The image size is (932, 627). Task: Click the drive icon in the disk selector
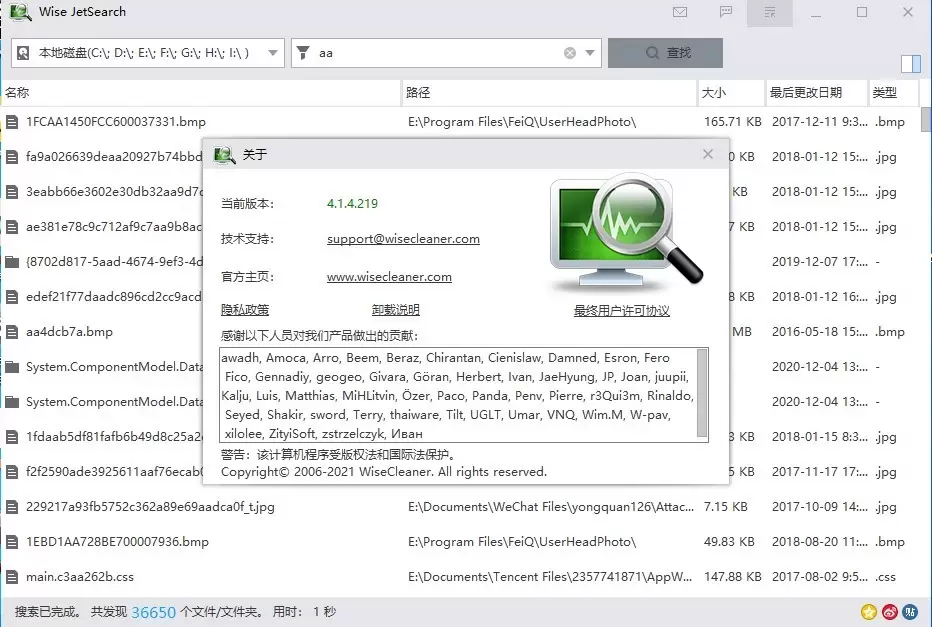23,53
